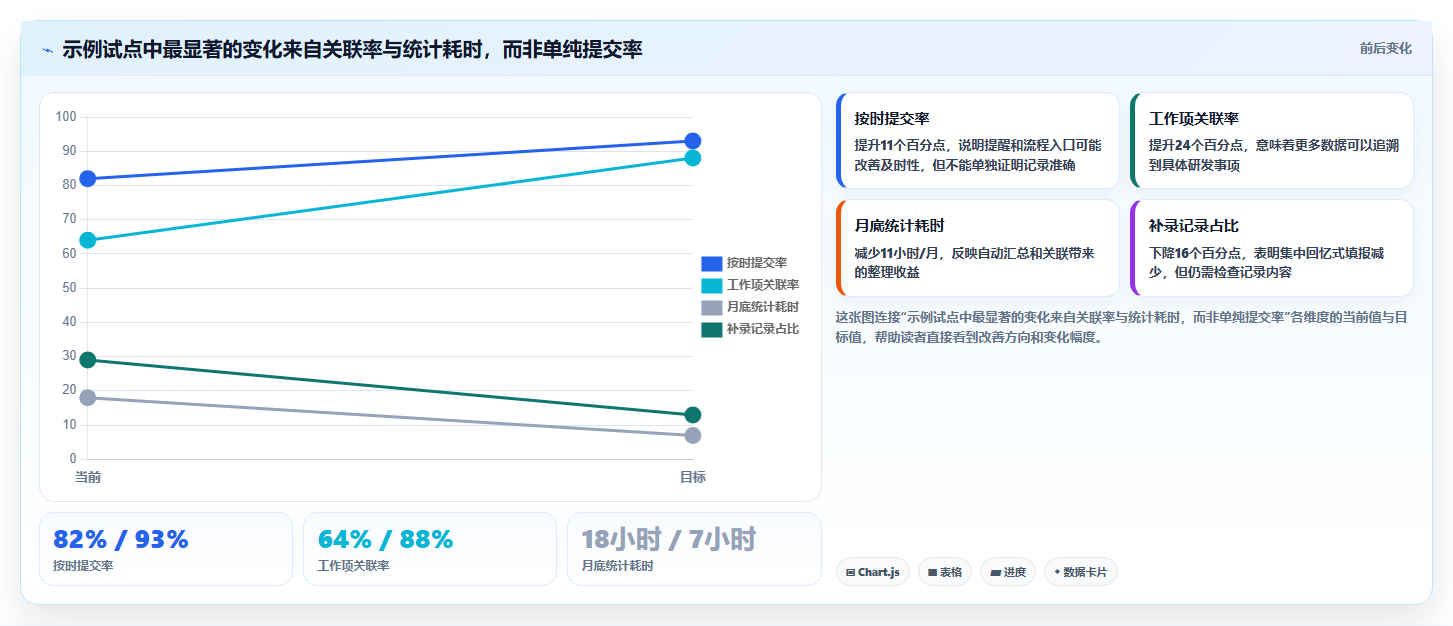Image resolution: width=1453 pixels, height=626 pixels.
Task: Click the 50 y-axis tick label
Action: (x=69, y=288)
